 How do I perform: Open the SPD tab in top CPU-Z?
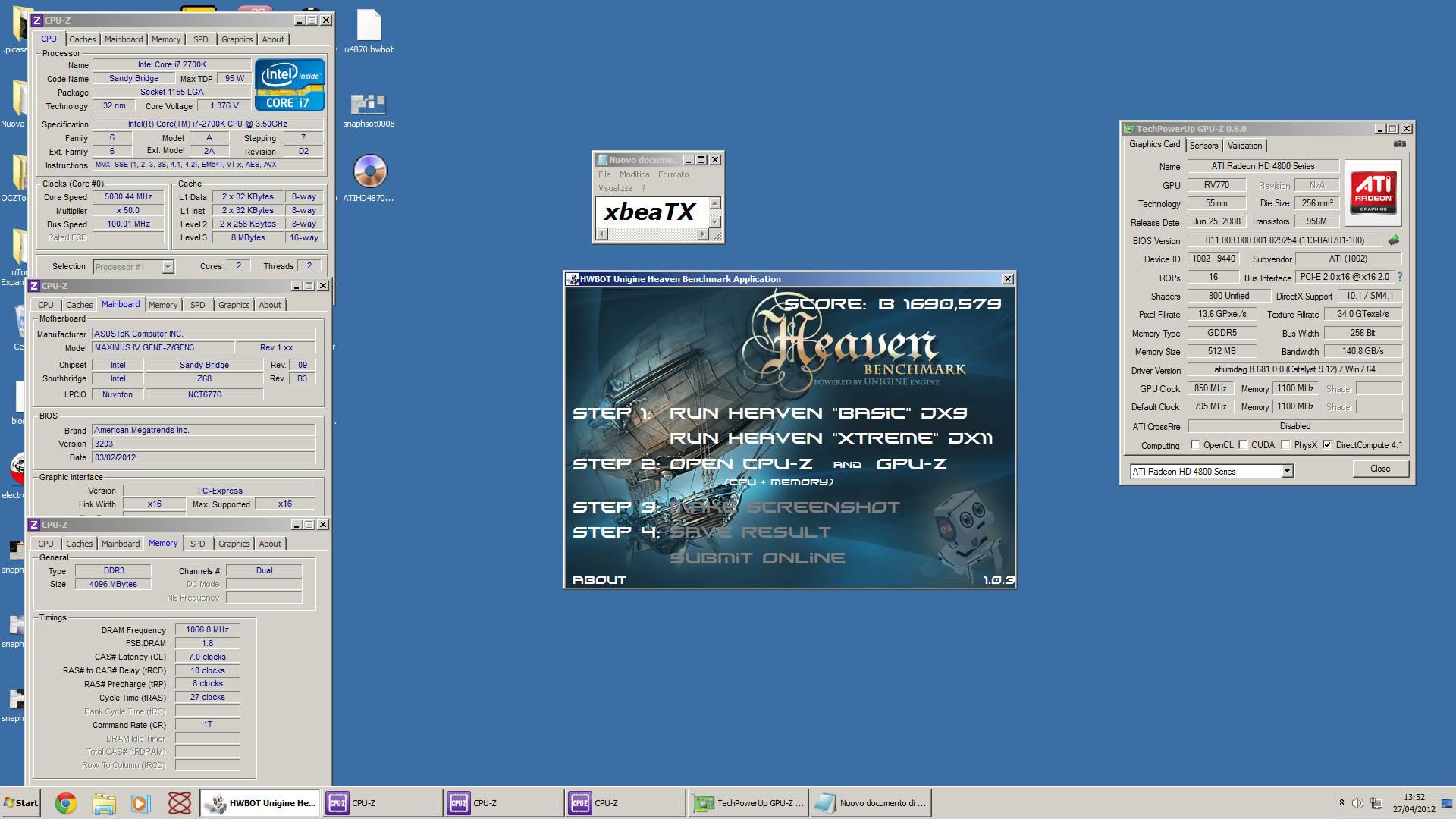(x=200, y=39)
